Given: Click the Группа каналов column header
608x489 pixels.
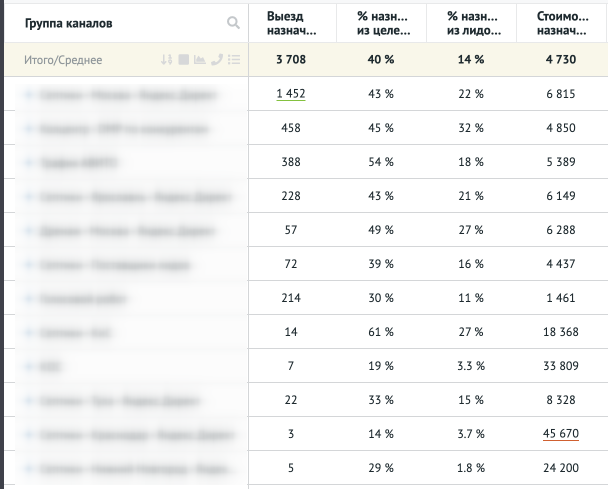Looking at the screenshot, I should [x=69, y=22].
